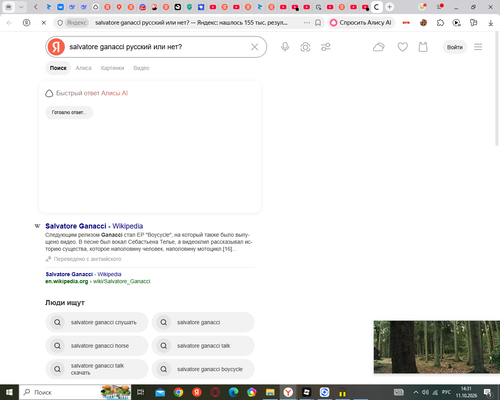Open search filter settings sliders icon
The height and width of the screenshot is (400, 500).
coord(326,47)
